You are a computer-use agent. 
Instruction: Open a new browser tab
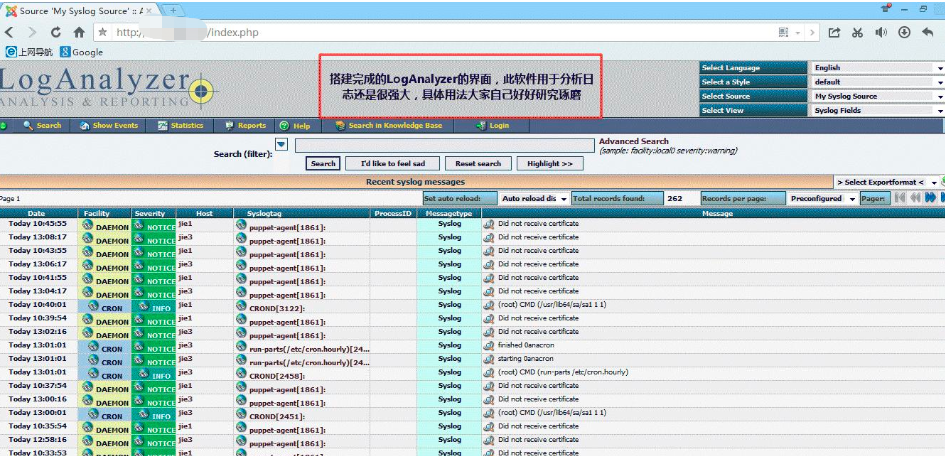(x=173, y=10)
